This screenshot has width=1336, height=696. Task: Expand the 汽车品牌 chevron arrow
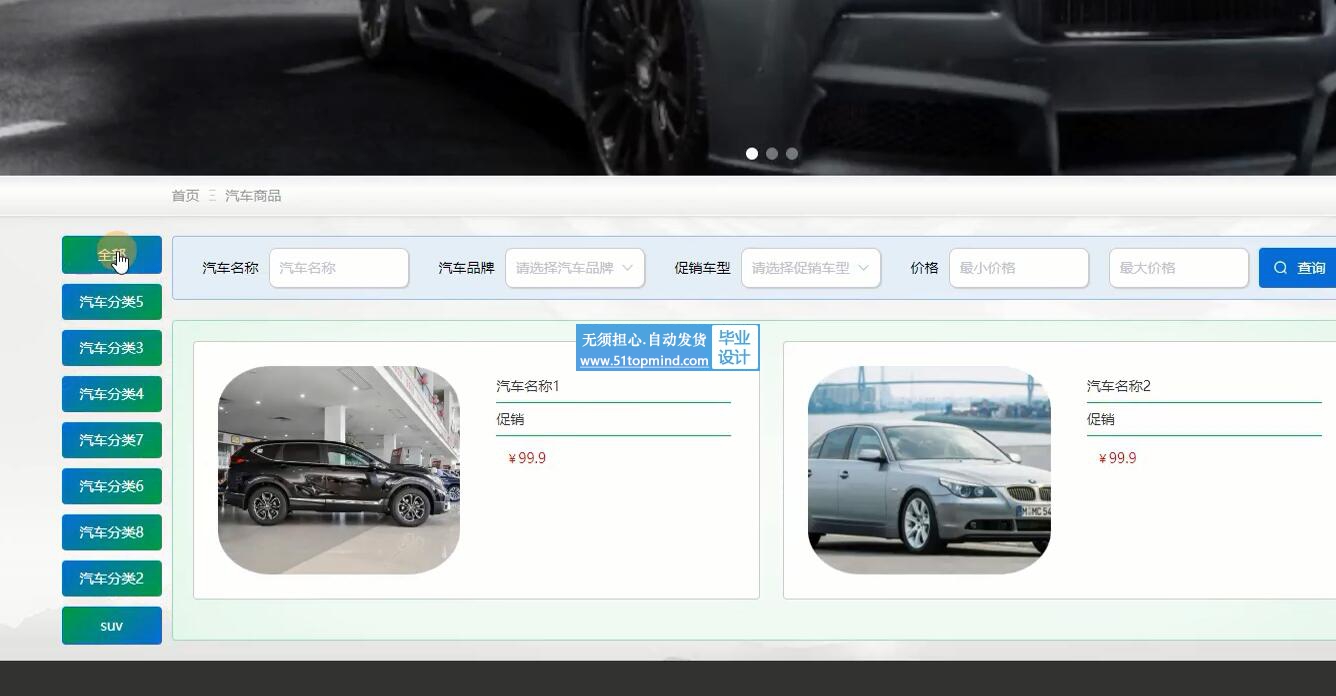627,268
